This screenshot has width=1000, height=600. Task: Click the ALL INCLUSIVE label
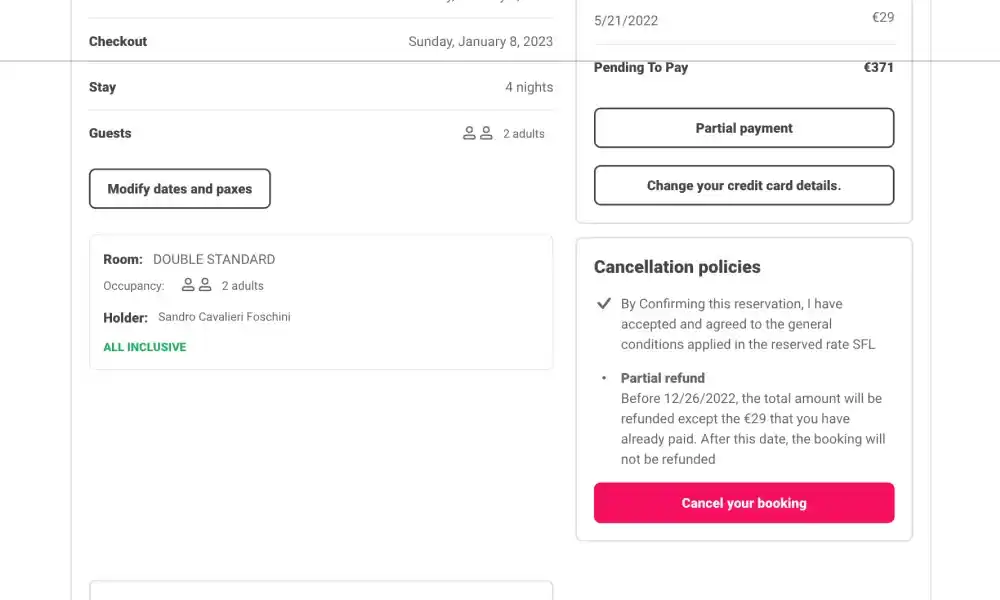tap(145, 347)
